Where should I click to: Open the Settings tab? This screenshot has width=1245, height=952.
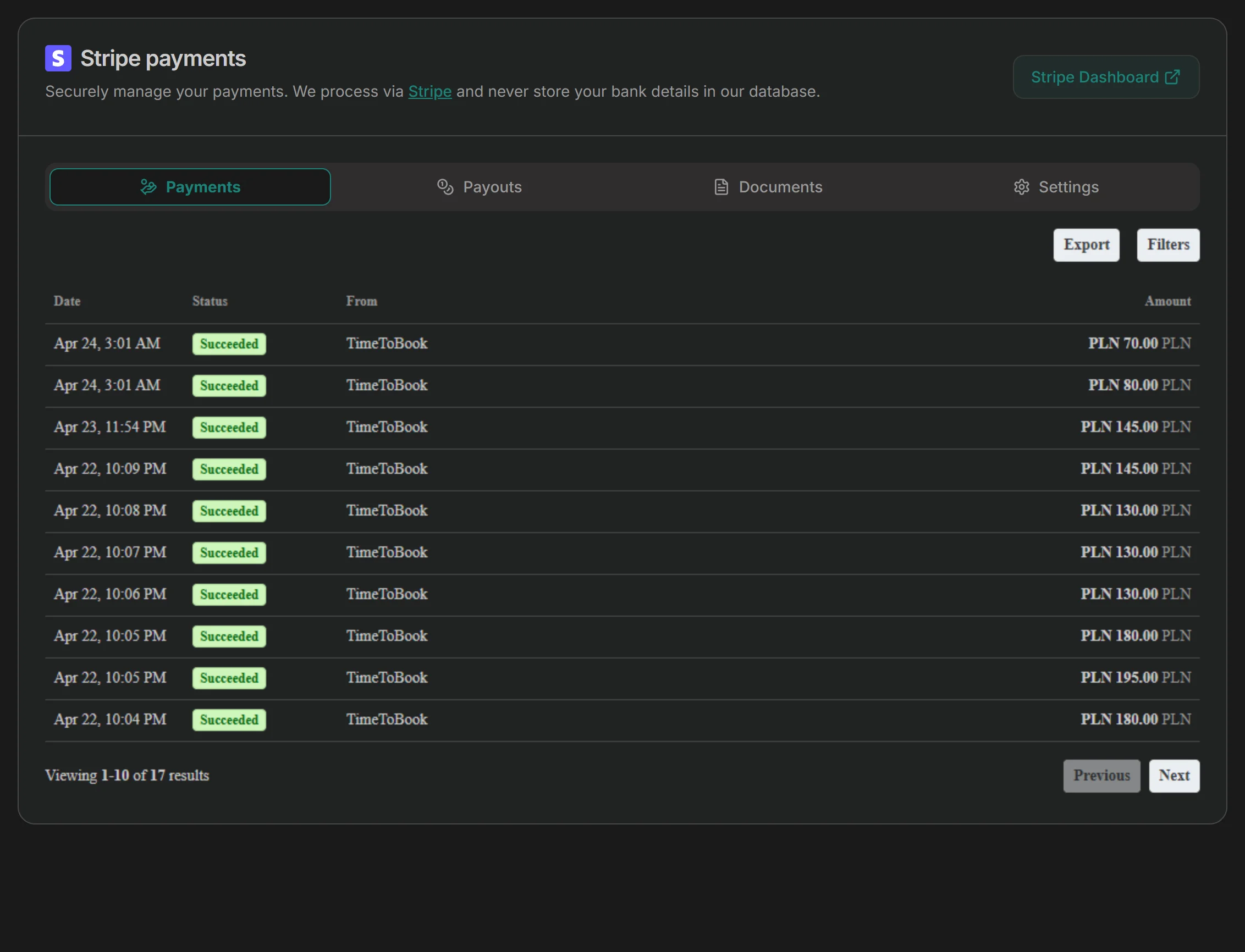click(x=1056, y=187)
